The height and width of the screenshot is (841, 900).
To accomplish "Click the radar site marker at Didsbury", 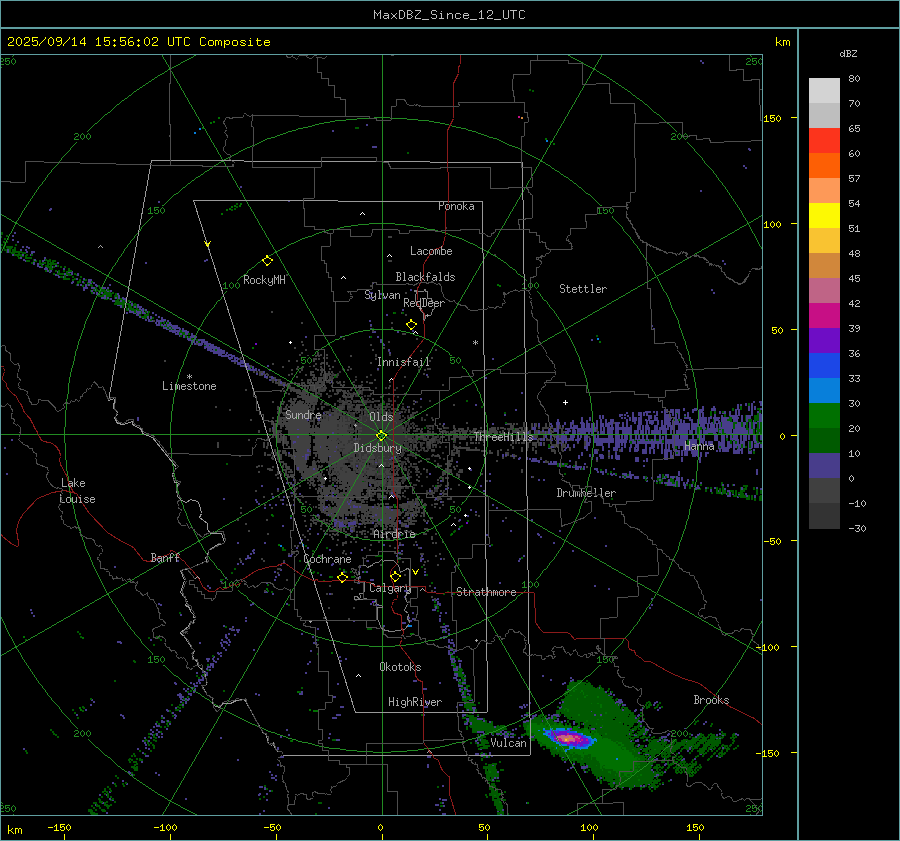I will [382, 436].
